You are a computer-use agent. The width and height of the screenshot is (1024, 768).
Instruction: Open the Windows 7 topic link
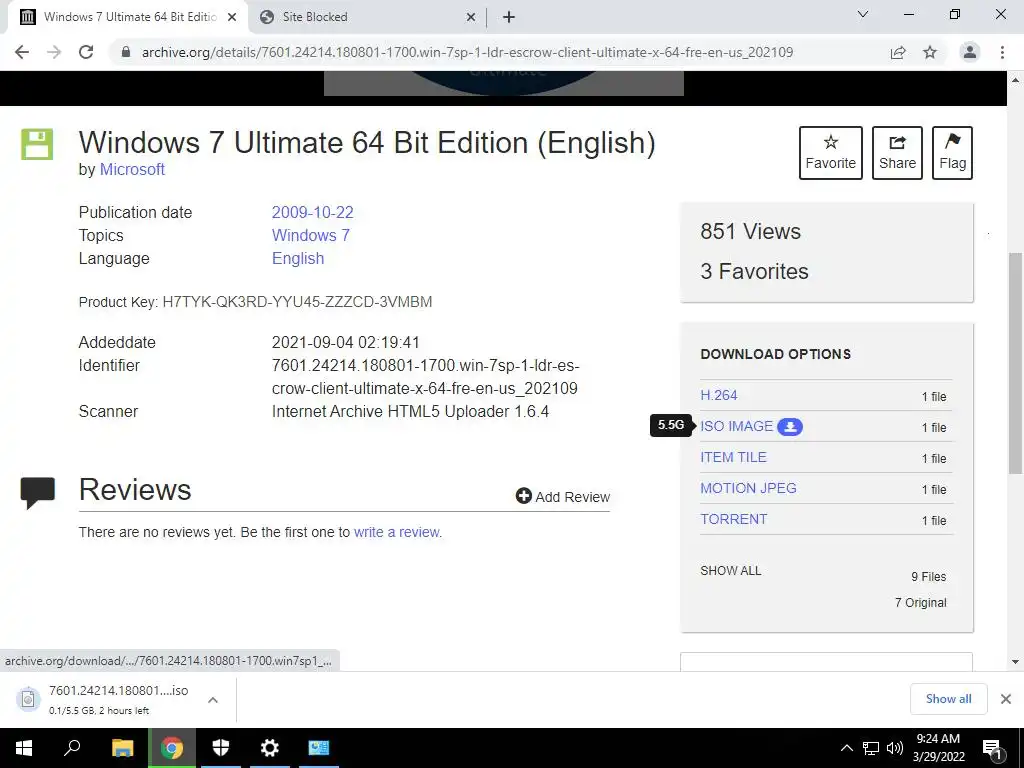[x=310, y=235]
